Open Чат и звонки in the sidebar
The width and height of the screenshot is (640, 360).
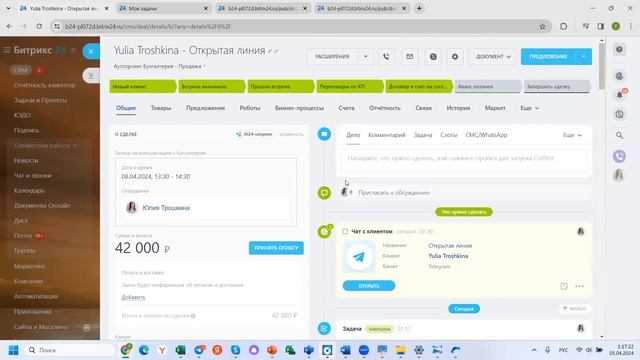pos(33,176)
